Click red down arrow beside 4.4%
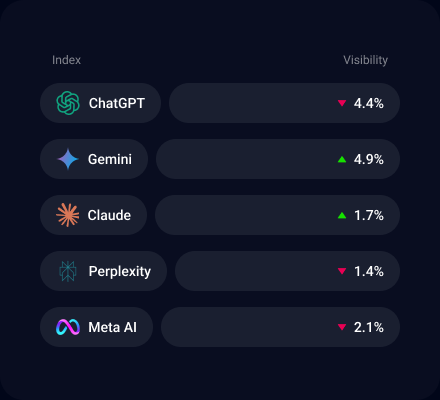This screenshot has width=440, height=400. point(342,103)
